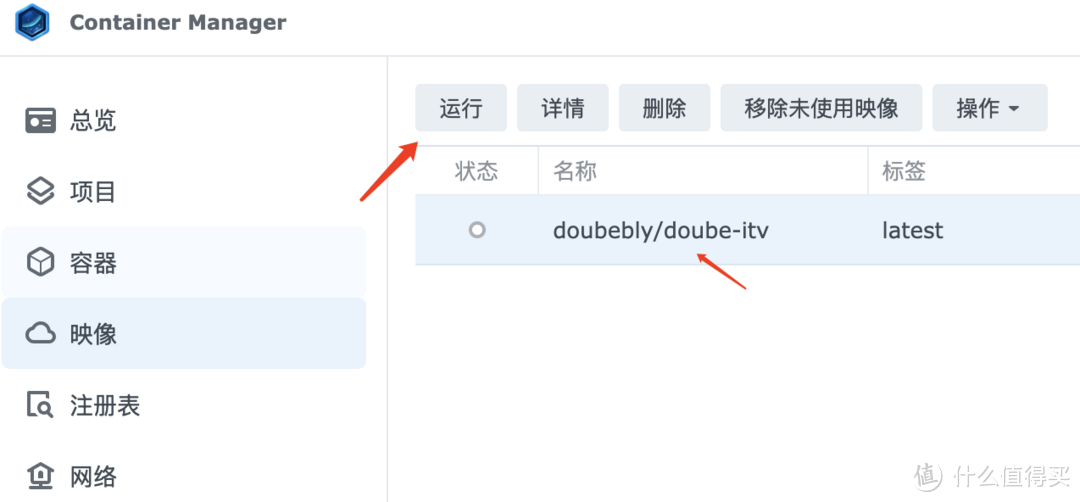This screenshot has height=502, width=1080.
Task: Click the Container Manager app logo
Action: (32, 22)
